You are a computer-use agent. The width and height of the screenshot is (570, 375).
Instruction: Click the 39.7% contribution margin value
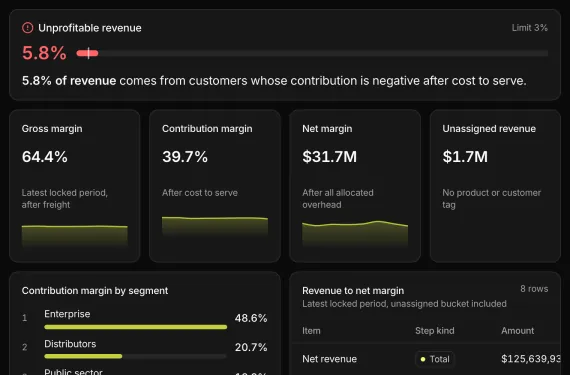(x=185, y=157)
